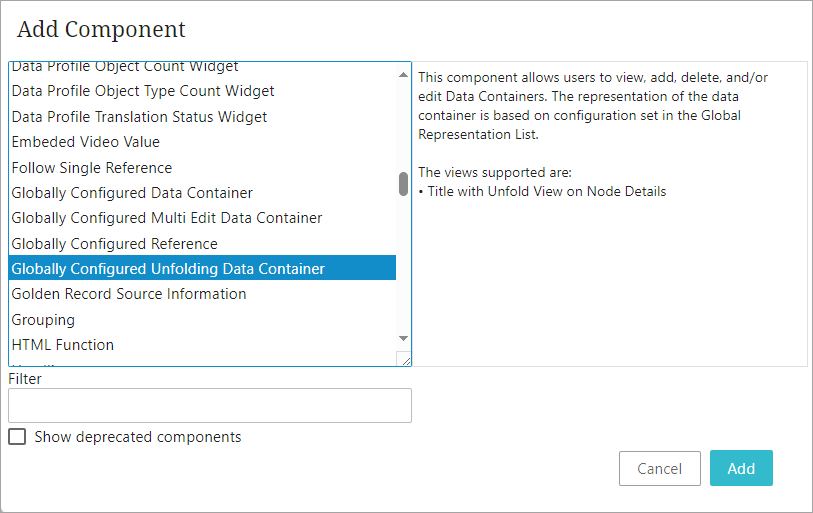This screenshot has height=513, width=813.
Task: Select Data Profile Object Count Widget
Action: click(125, 67)
